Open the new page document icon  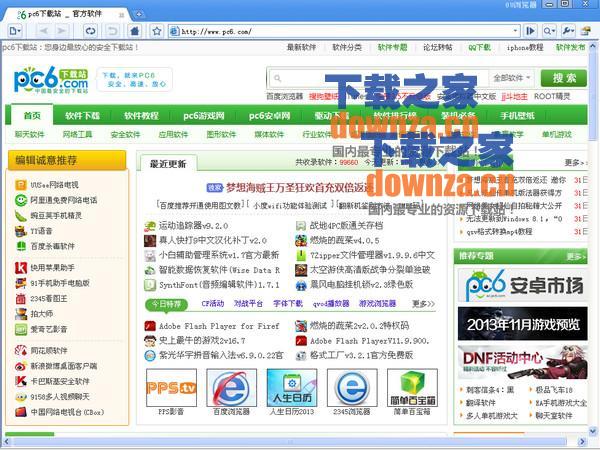tap(15, 31)
